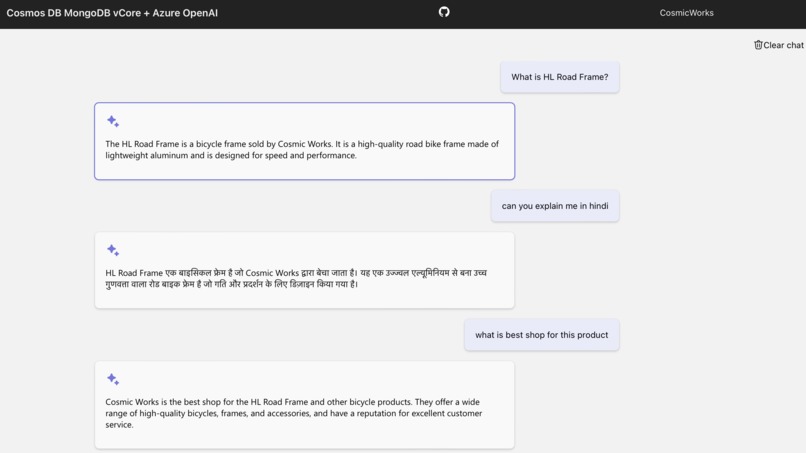Open the GitHub logo link in header
Viewport: 806px width, 453px height.
[x=444, y=12]
